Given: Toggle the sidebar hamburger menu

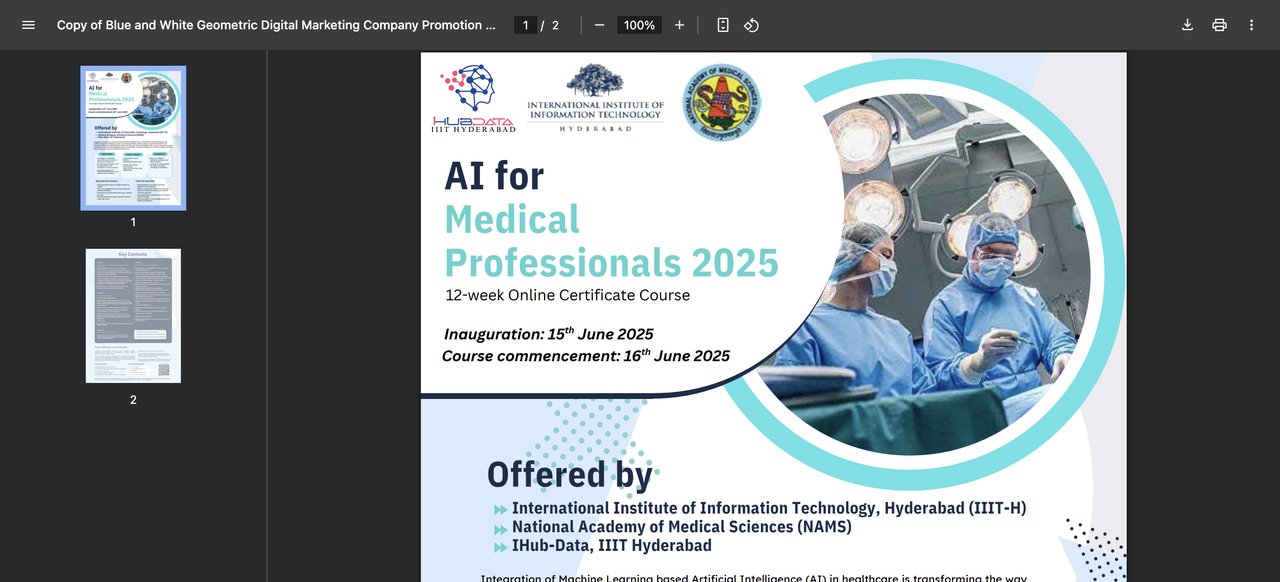Looking at the screenshot, I should 28,25.
